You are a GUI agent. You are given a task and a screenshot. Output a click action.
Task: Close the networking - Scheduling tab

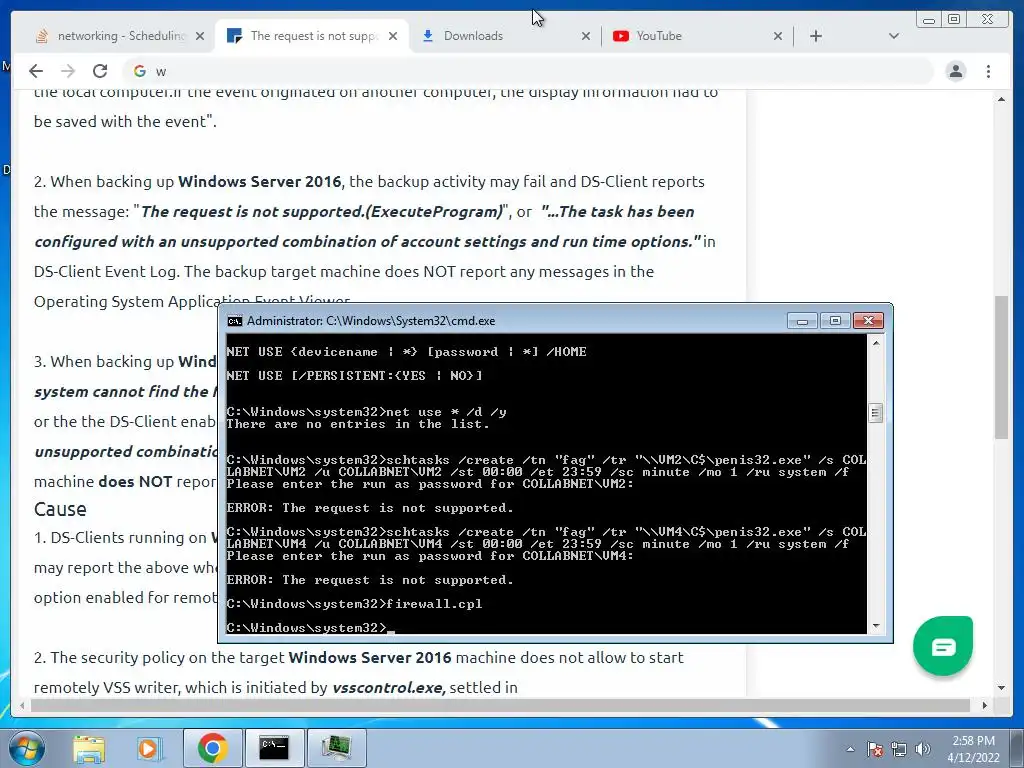(200, 36)
